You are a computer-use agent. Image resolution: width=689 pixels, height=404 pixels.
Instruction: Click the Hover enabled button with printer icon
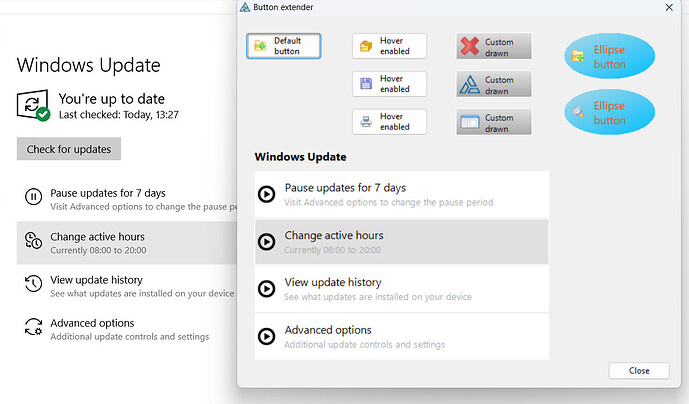tap(389, 122)
